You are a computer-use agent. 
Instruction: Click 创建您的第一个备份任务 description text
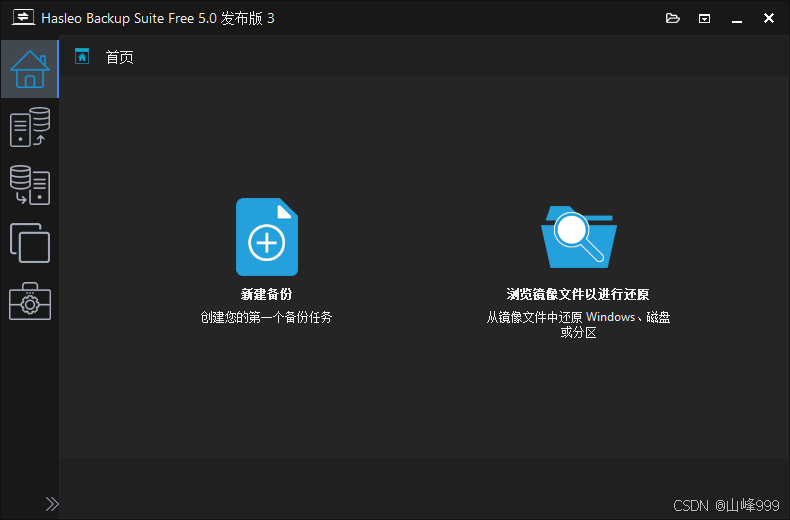267,317
